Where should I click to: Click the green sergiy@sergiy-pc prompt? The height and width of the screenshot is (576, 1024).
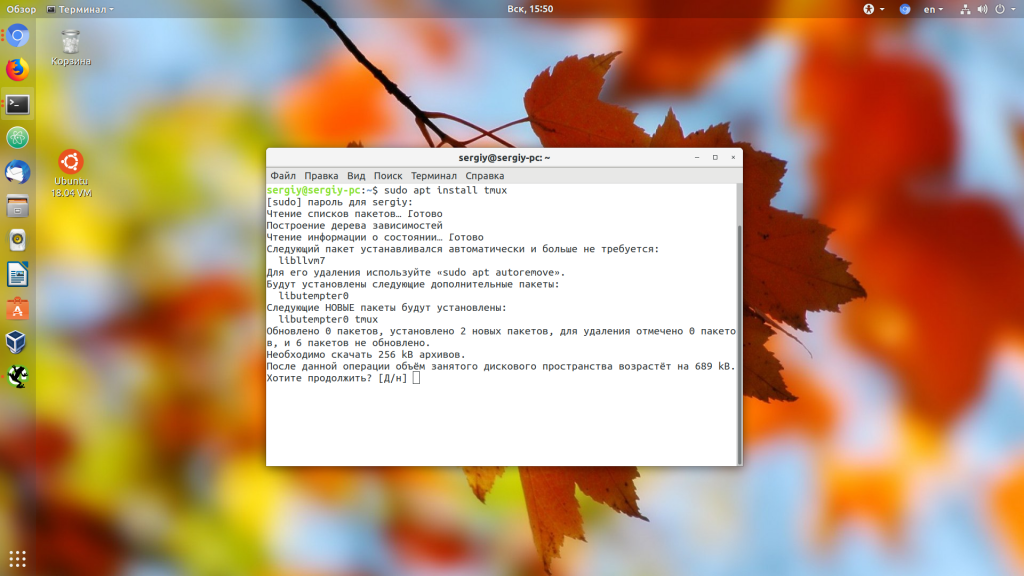click(313, 190)
